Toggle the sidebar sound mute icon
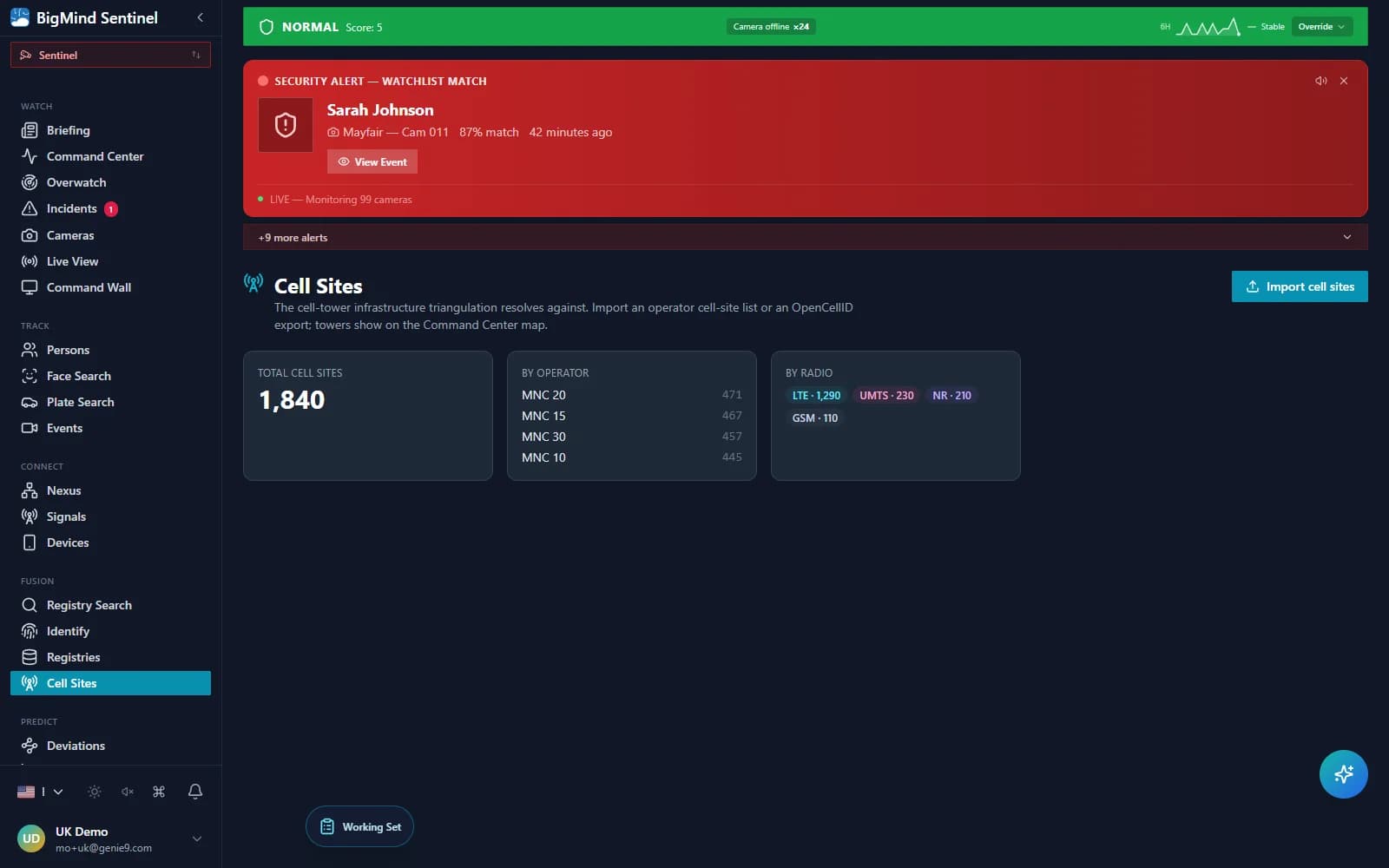 [128, 791]
